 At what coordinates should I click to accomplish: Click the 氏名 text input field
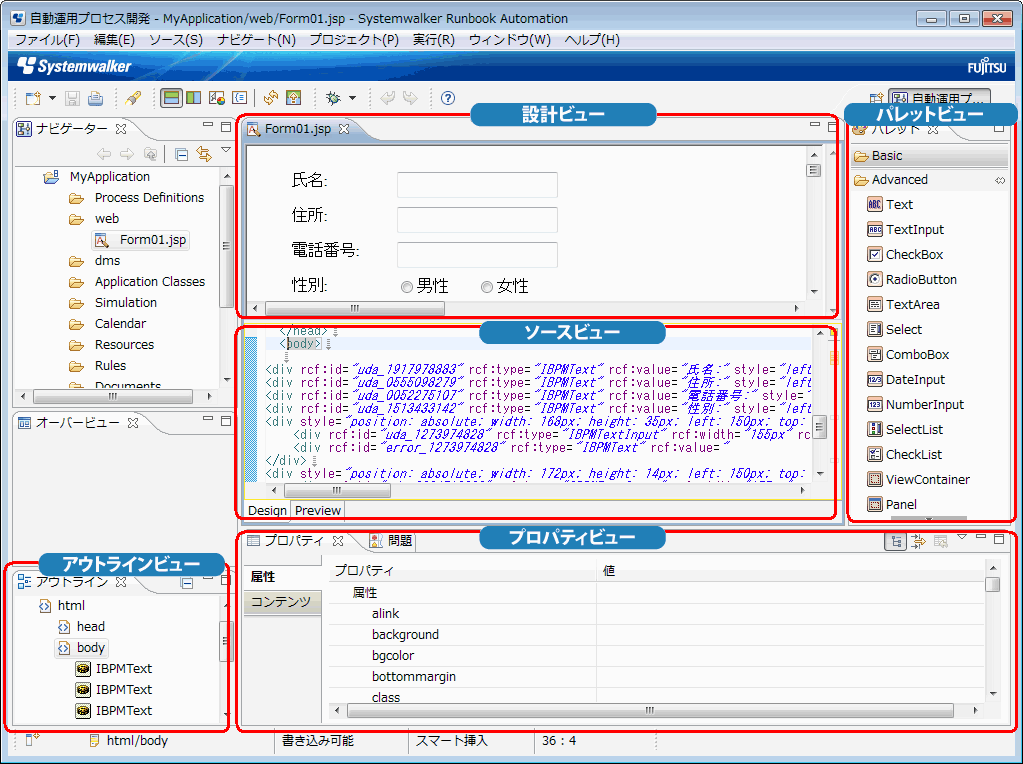coord(477,185)
